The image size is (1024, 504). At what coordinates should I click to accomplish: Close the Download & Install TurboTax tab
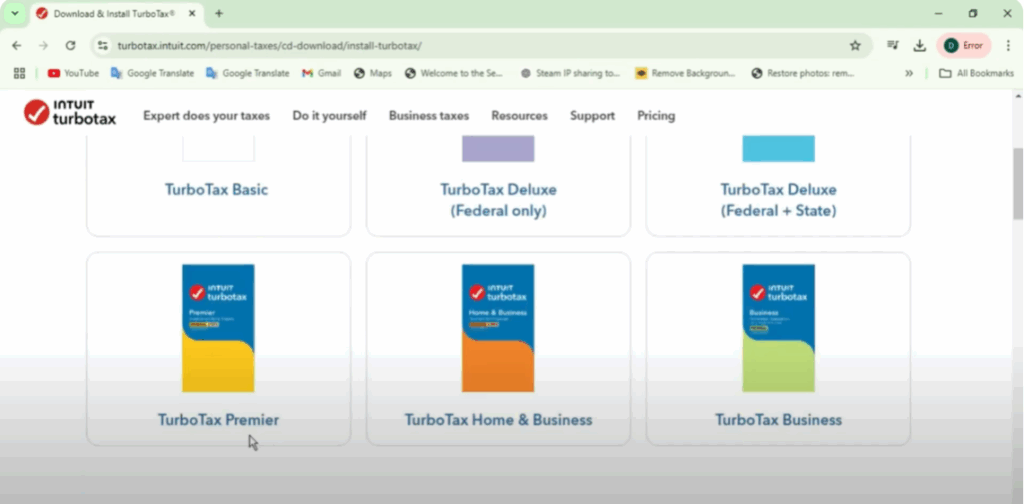tap(192, 13)
